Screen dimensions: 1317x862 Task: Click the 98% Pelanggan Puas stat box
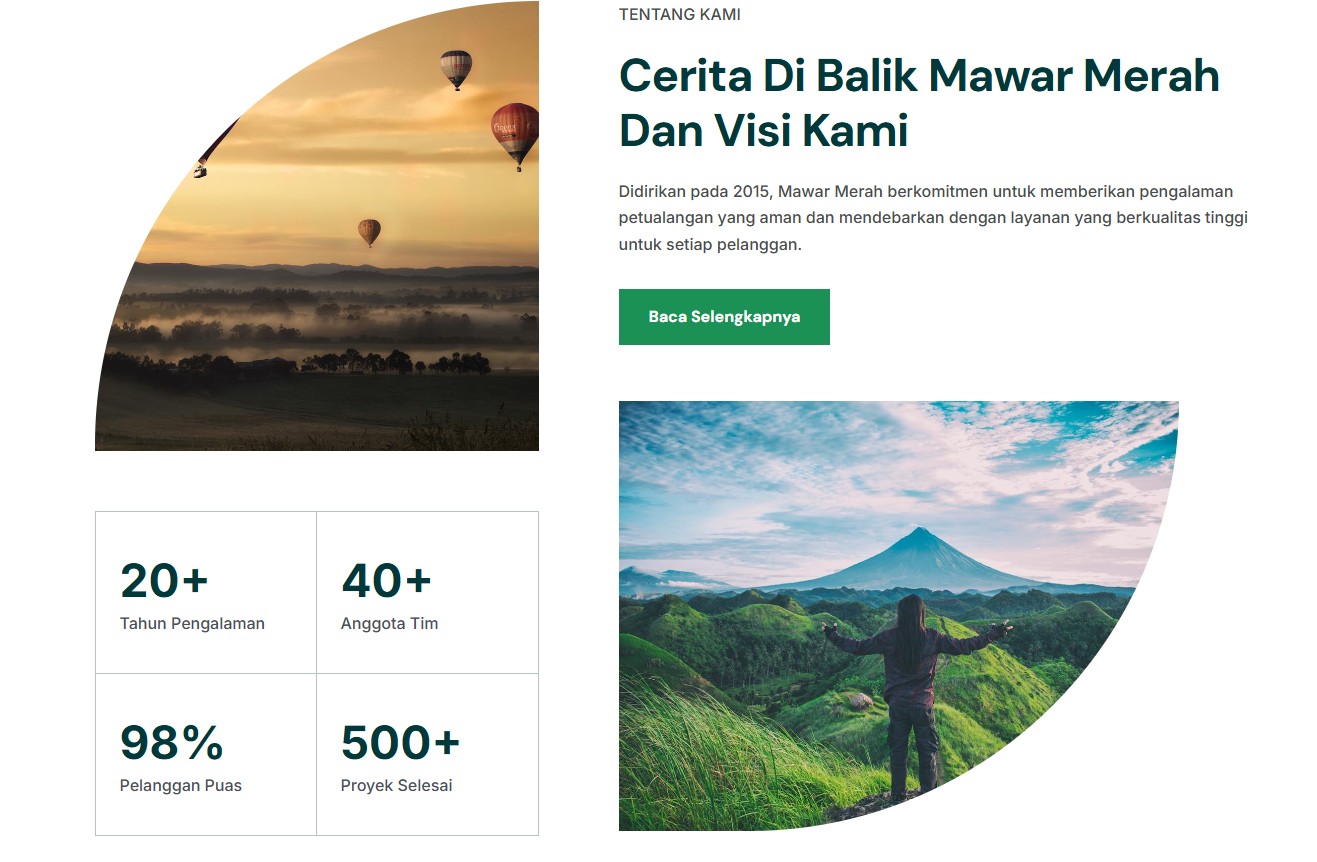point(206,754)
